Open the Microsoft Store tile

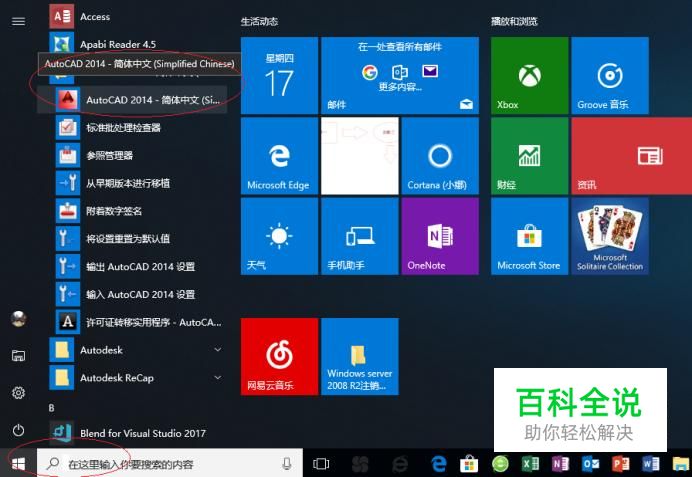(530, 236)
